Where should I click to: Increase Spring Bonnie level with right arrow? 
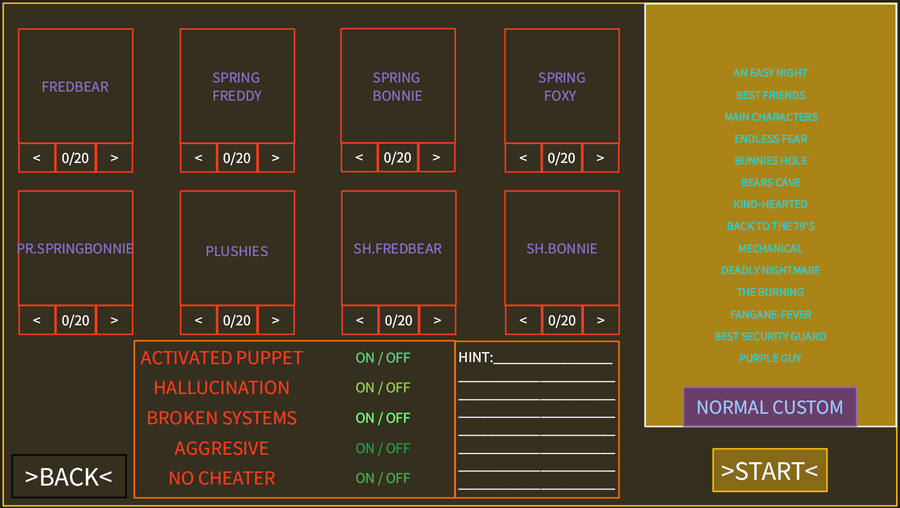click(x=436, y=157)
